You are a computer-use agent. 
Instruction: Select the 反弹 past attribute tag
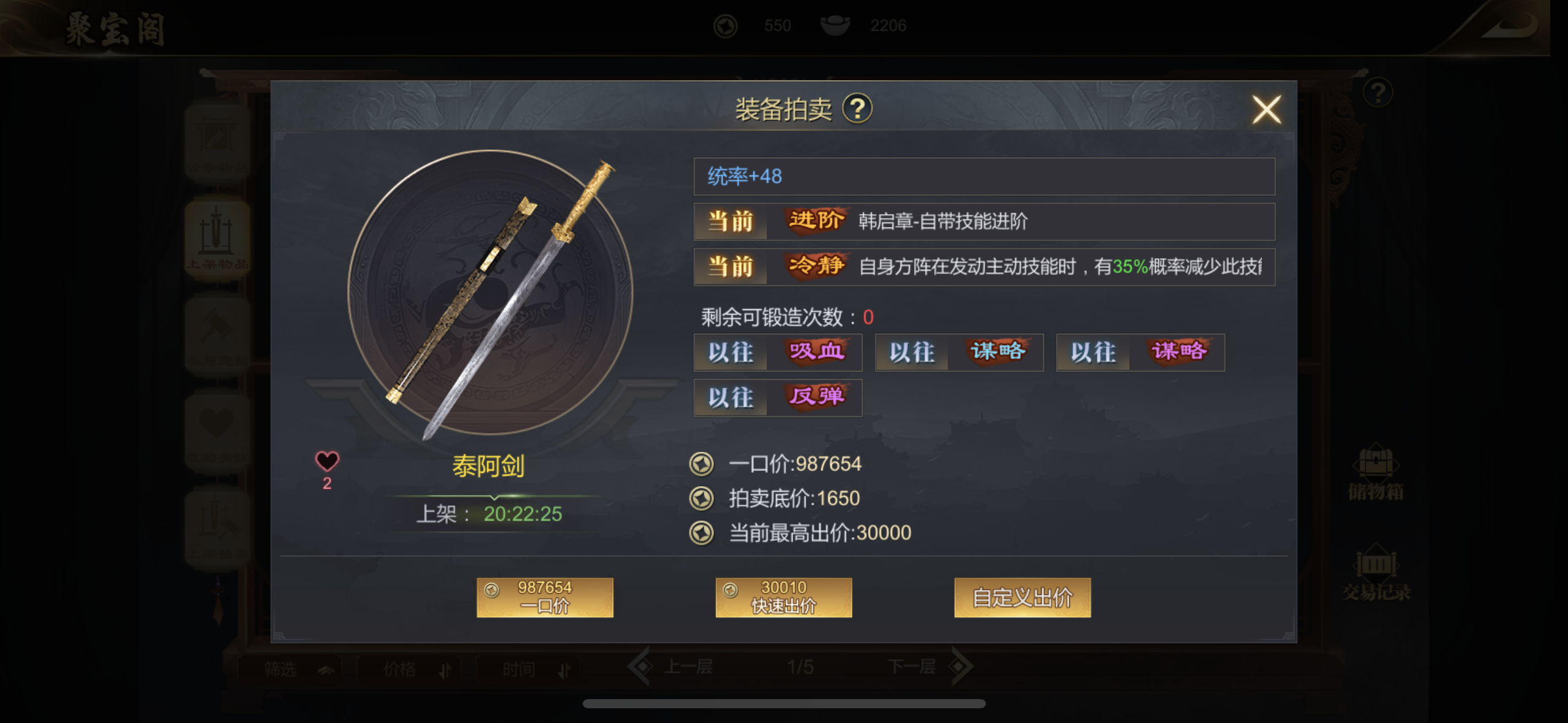(778, 397)
